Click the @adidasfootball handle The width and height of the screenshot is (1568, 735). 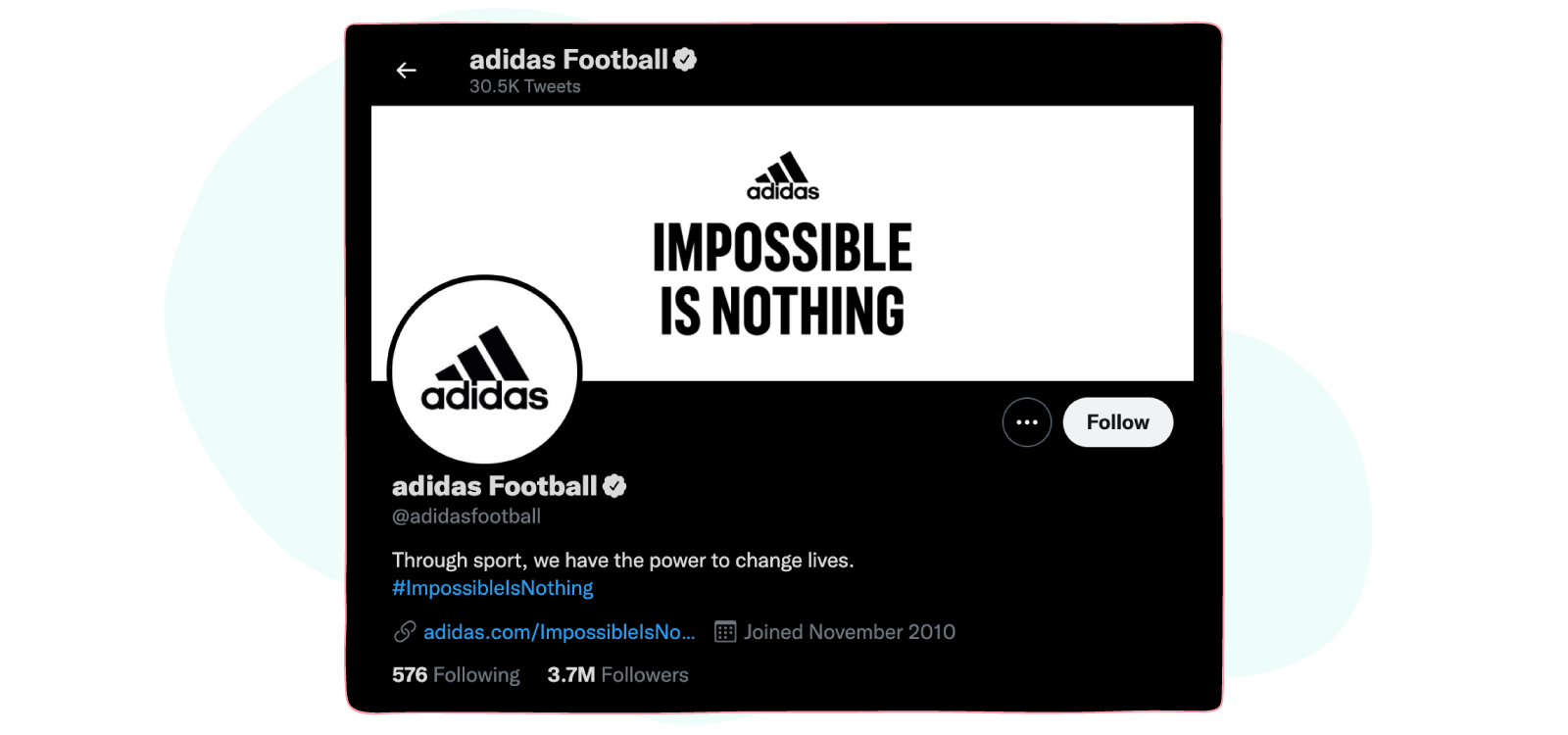click(x=465, y=515)
